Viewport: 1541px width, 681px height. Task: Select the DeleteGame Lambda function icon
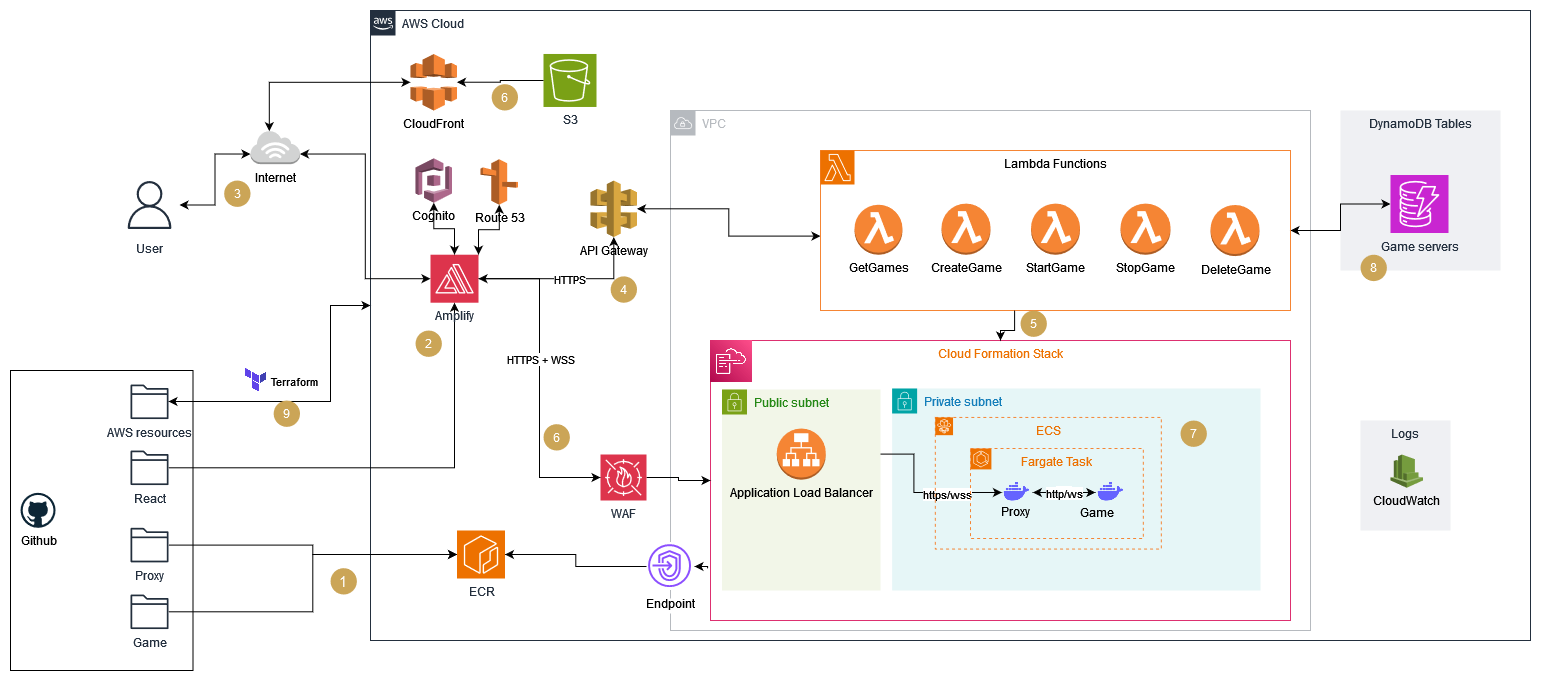(x=1235, y=231)
